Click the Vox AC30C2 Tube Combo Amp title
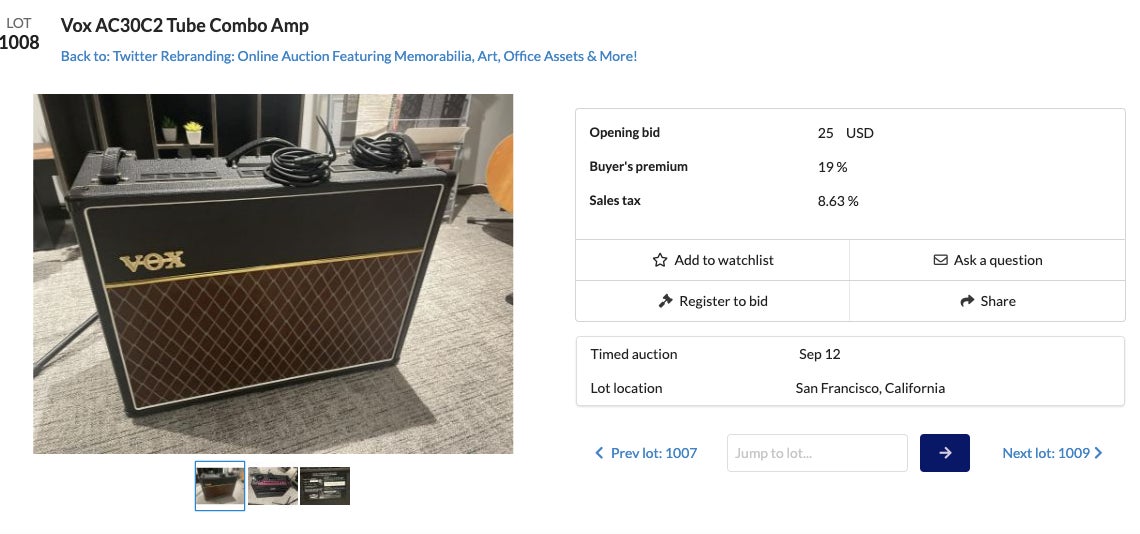The image size is (1140, 534). point(185,25)
